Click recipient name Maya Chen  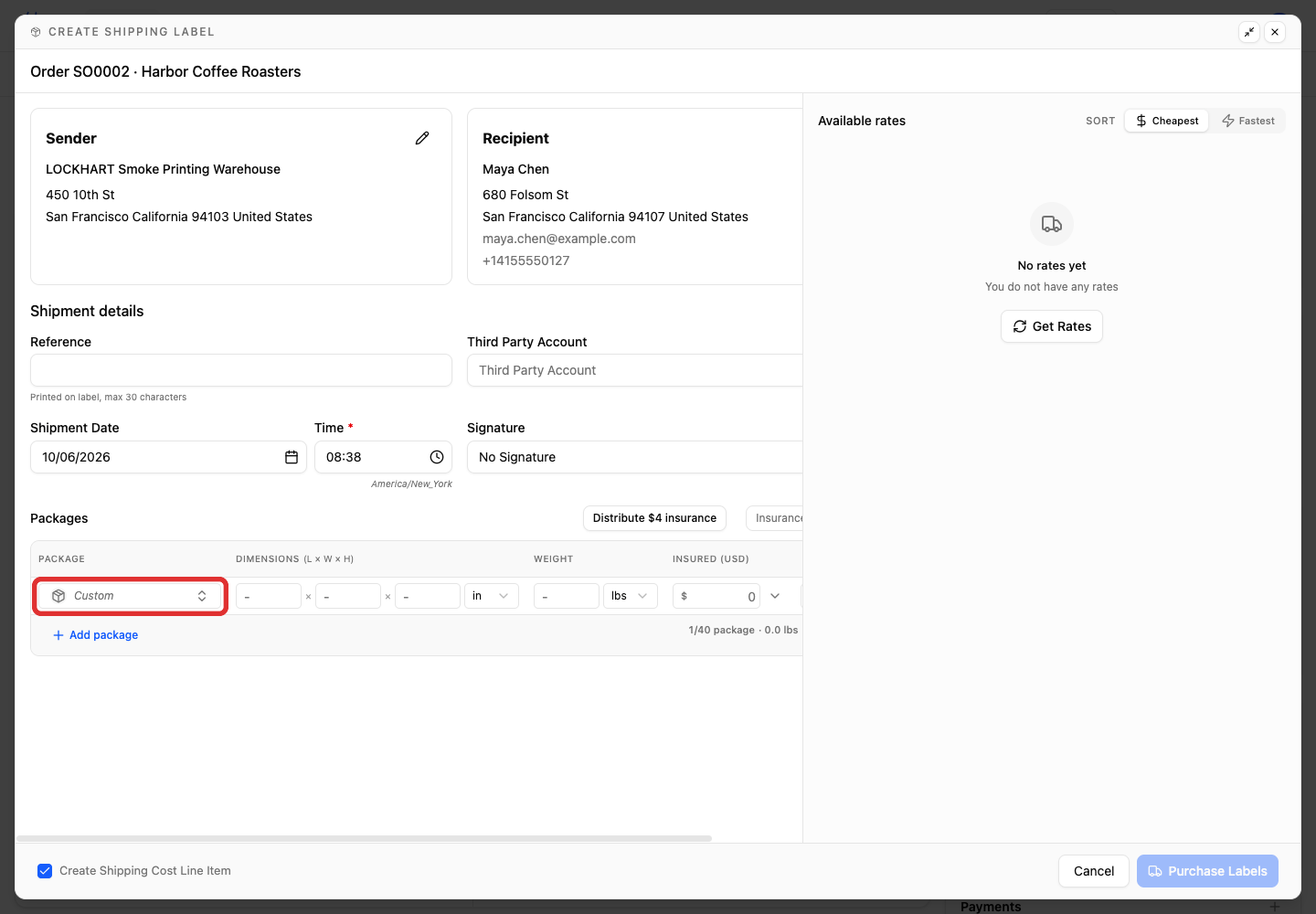click(516, 169)
